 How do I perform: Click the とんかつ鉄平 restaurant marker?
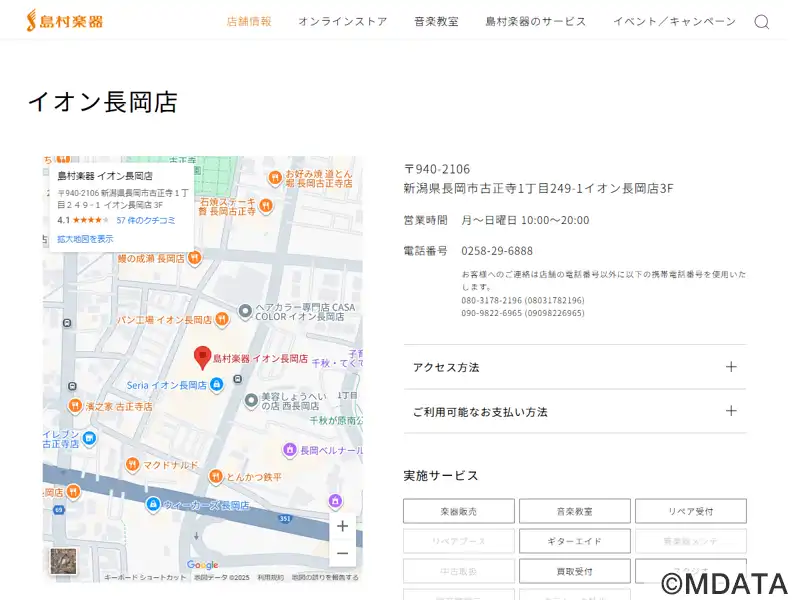point(216,477)
